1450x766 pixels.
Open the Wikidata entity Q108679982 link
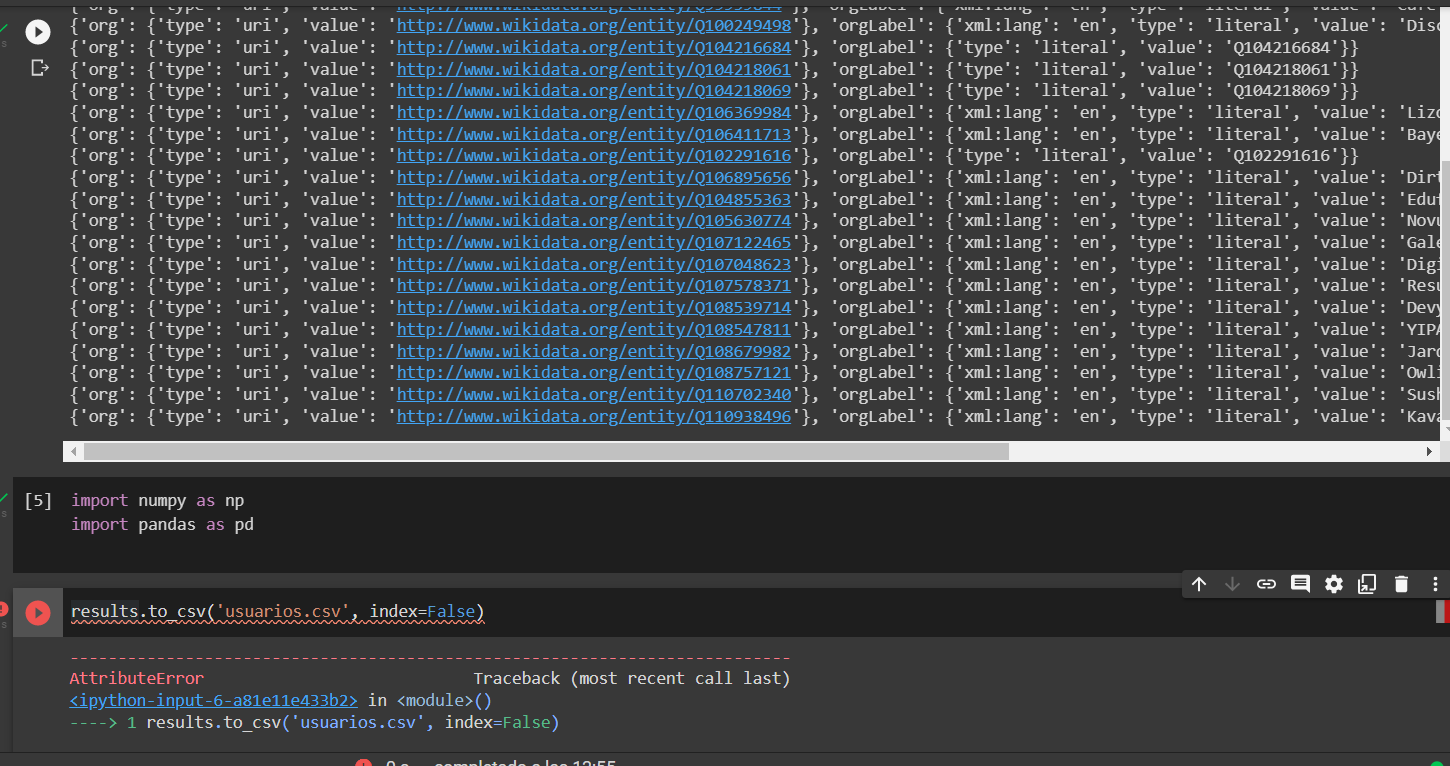594,351
